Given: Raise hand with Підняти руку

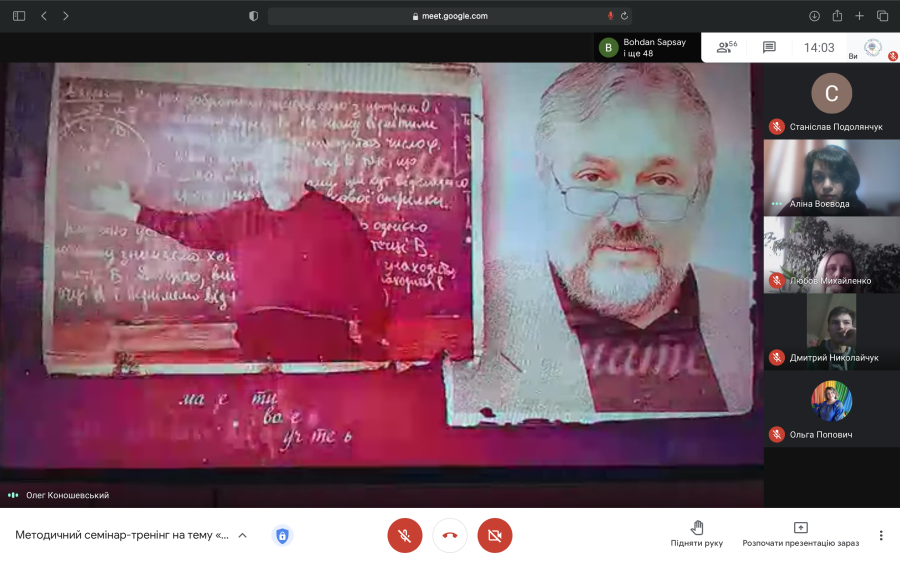Looking at the screenshot, I should tap(697, 534).
